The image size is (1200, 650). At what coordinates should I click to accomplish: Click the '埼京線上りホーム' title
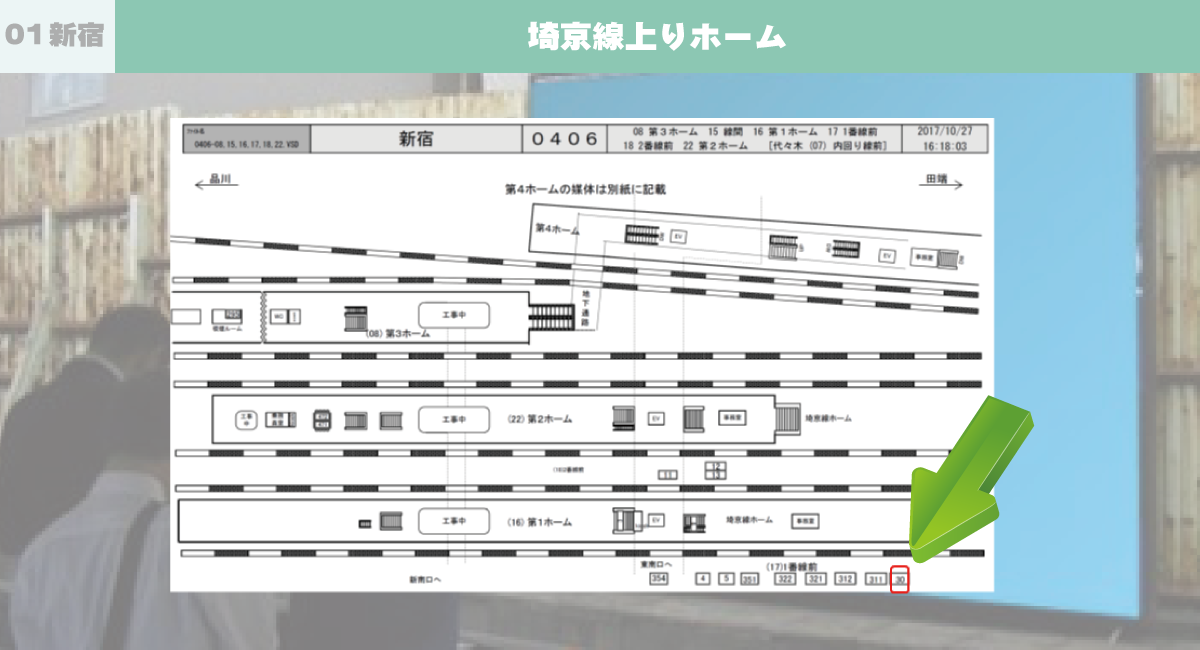coord(656,37)
